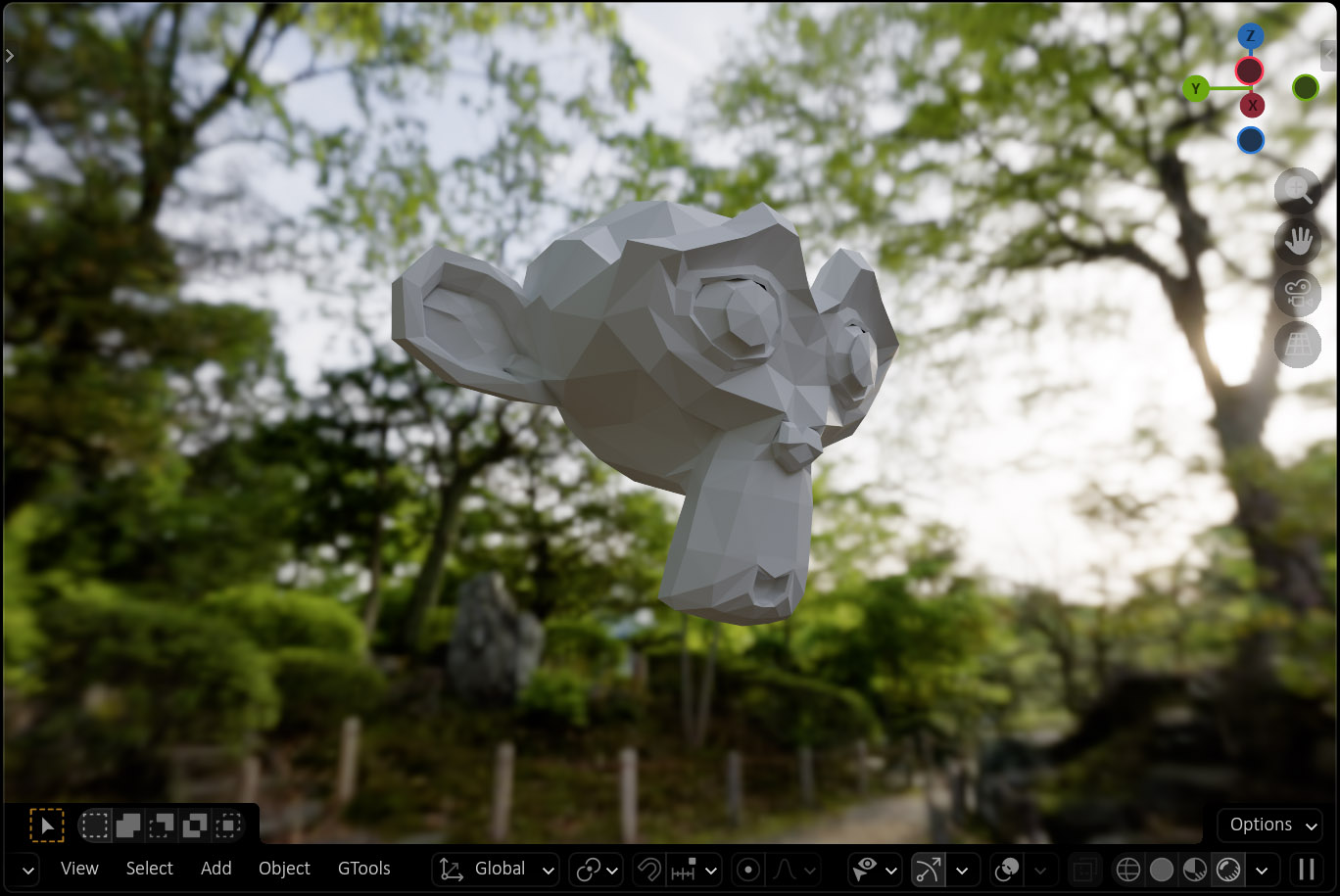The height and width of the screenshot is (896, 1340).
Task: Open the Object menu
Action: (284, 869)
